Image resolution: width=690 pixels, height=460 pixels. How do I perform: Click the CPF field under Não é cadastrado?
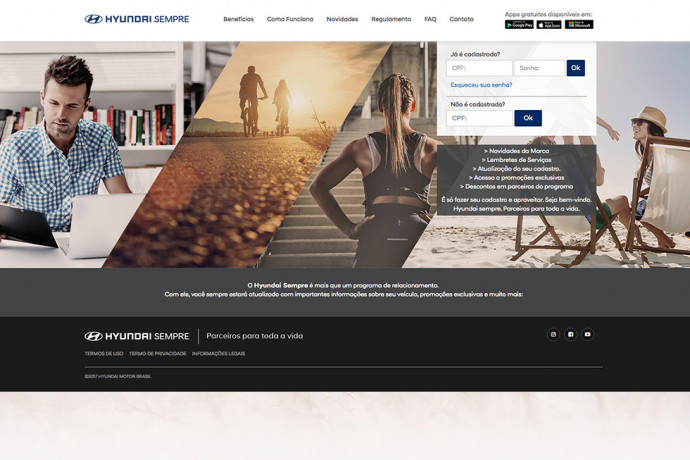pos(479,118)
